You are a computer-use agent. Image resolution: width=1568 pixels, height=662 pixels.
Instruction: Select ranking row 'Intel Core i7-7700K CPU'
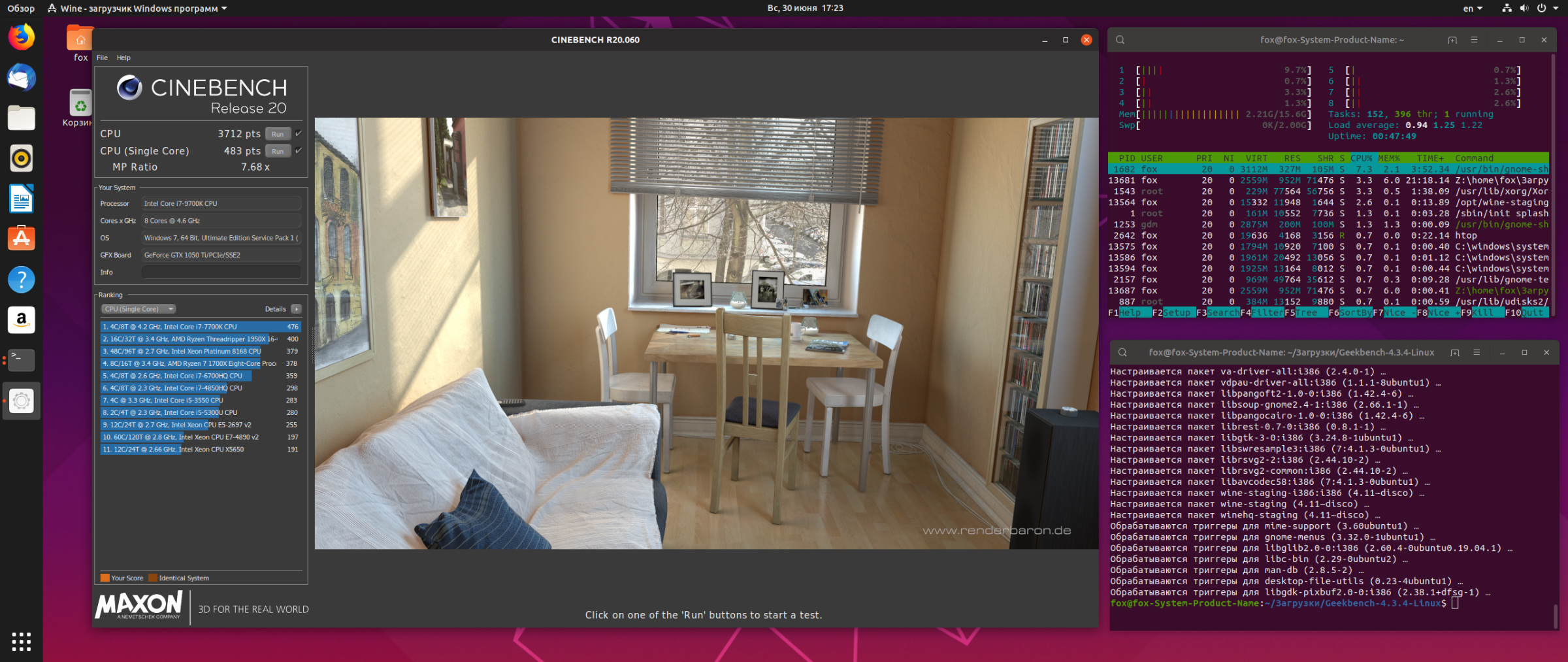(201, 327)
